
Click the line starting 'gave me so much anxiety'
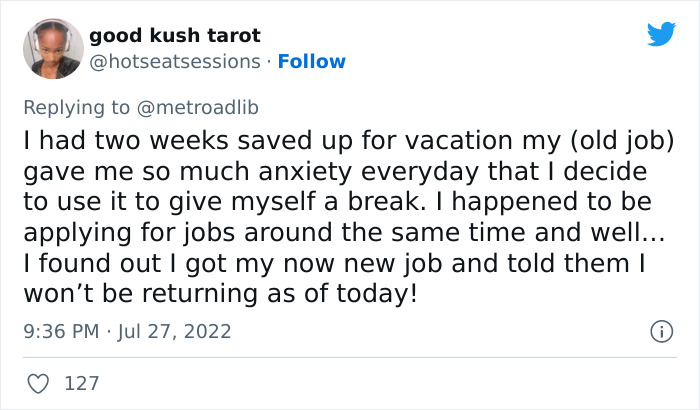click(330, 173)
